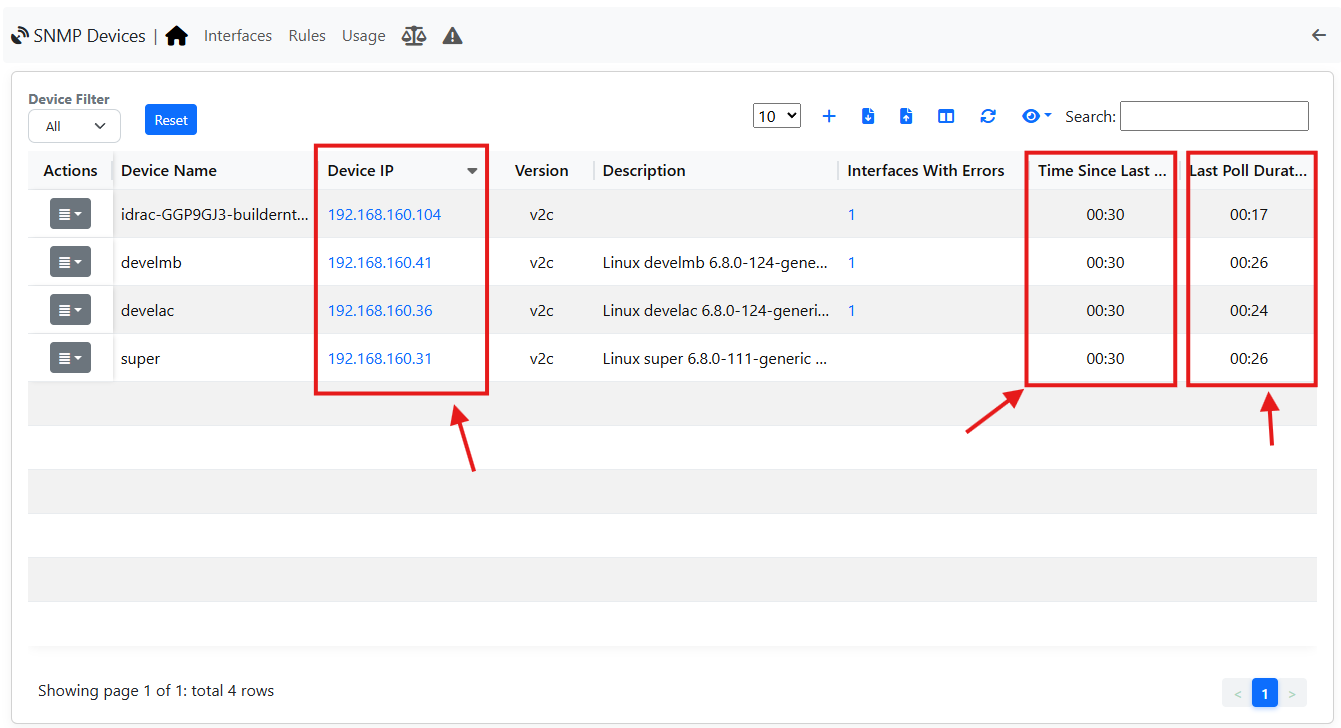Select the super device name cell
This screenshot has height=728, width=1341.
point(141,358)
